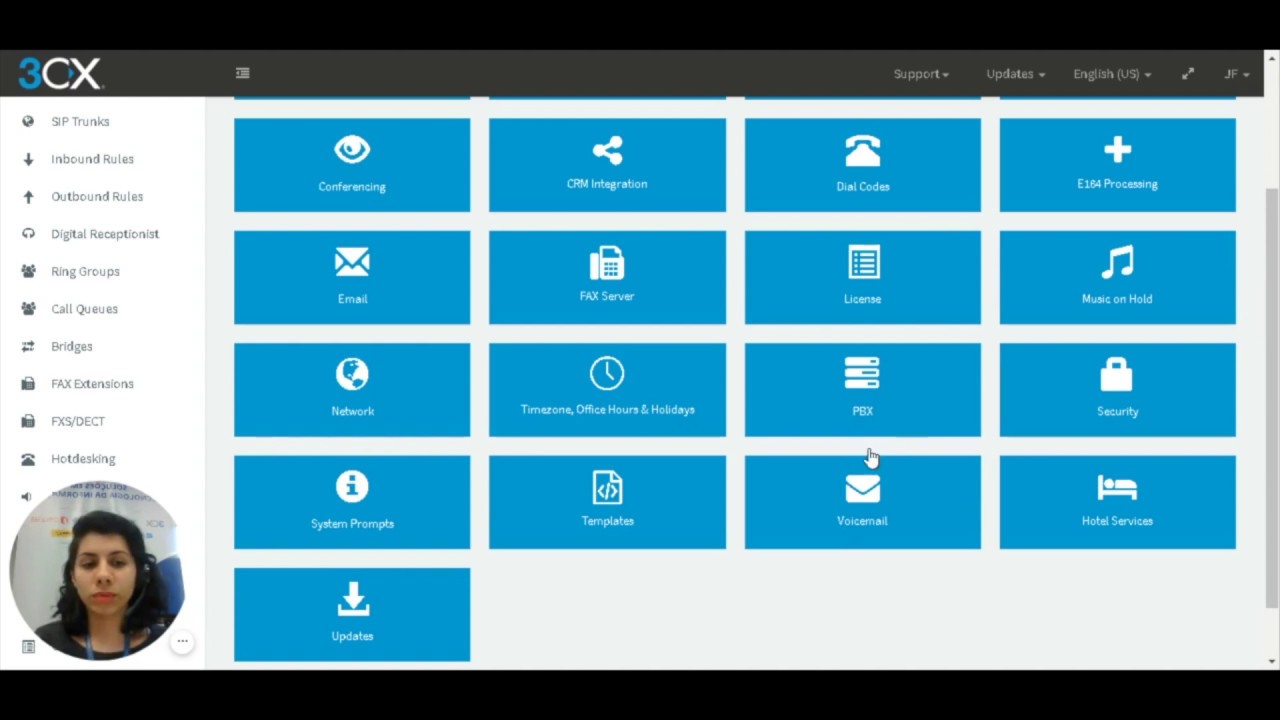Screen dimensions: 1280x720
Task: Open the Hotel Services tile
Action: pyautogui.click(x=1117, y=502)
